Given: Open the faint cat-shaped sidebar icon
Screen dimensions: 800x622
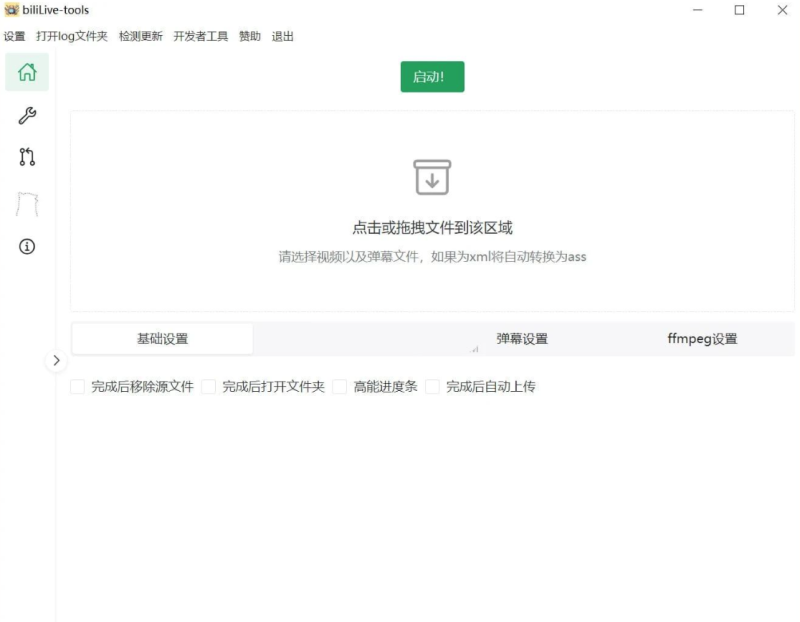Looking at the screenshot, I should (x=27, y=204).
